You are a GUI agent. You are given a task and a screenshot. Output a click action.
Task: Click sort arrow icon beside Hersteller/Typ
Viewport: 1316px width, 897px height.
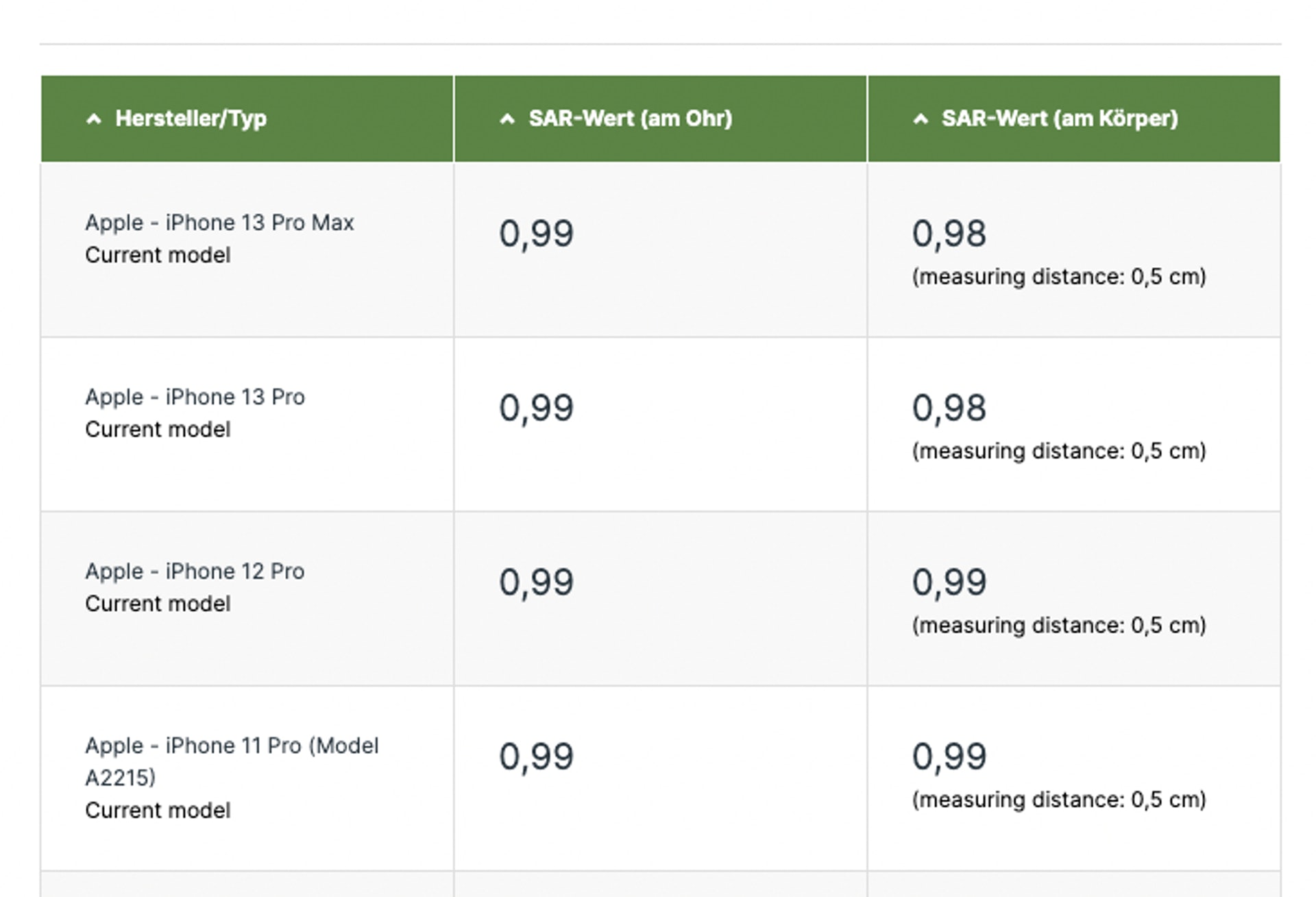[x=94, y=119]
